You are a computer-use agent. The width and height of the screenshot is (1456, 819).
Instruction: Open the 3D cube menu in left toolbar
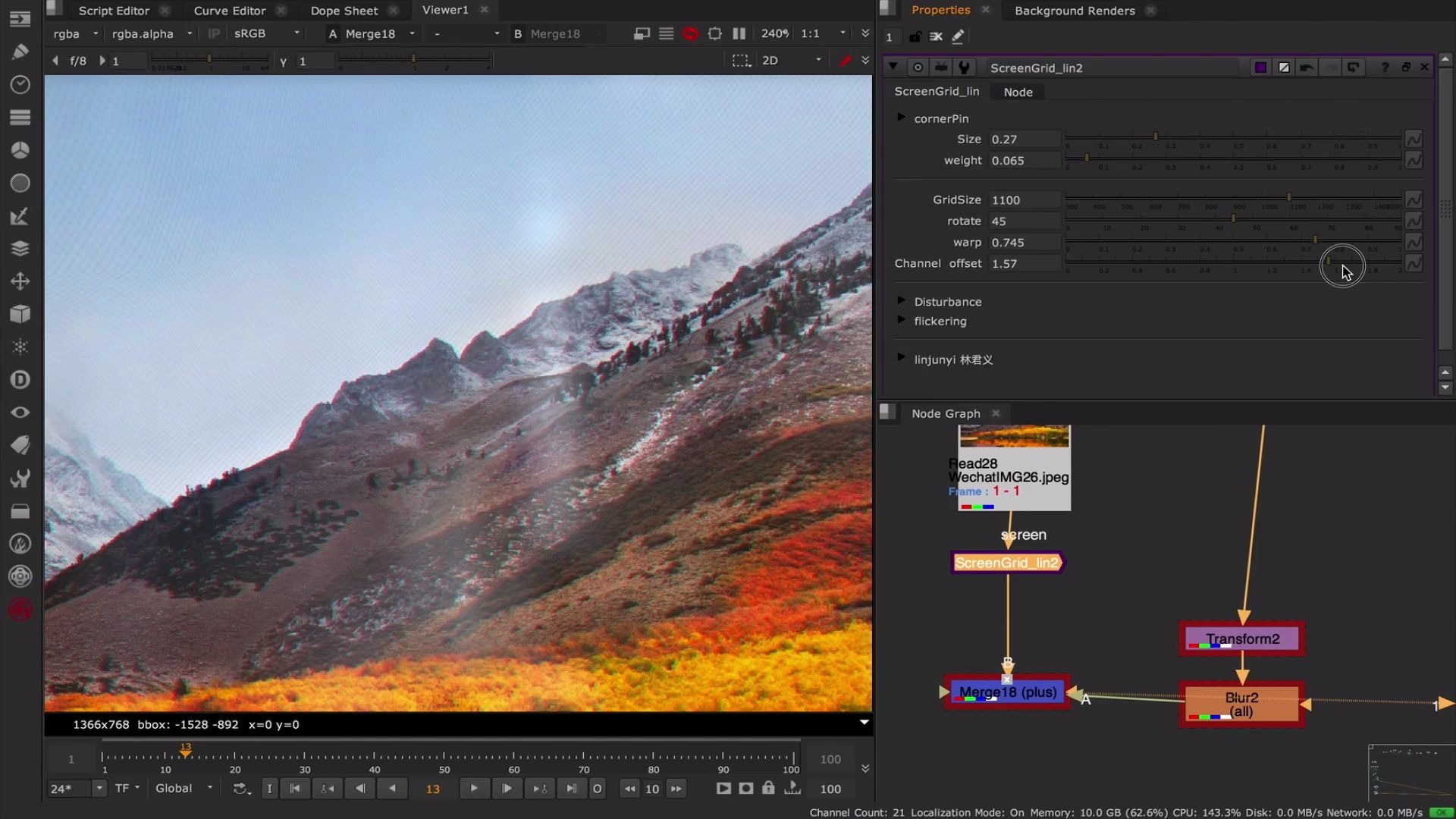(x=20, y=314)
